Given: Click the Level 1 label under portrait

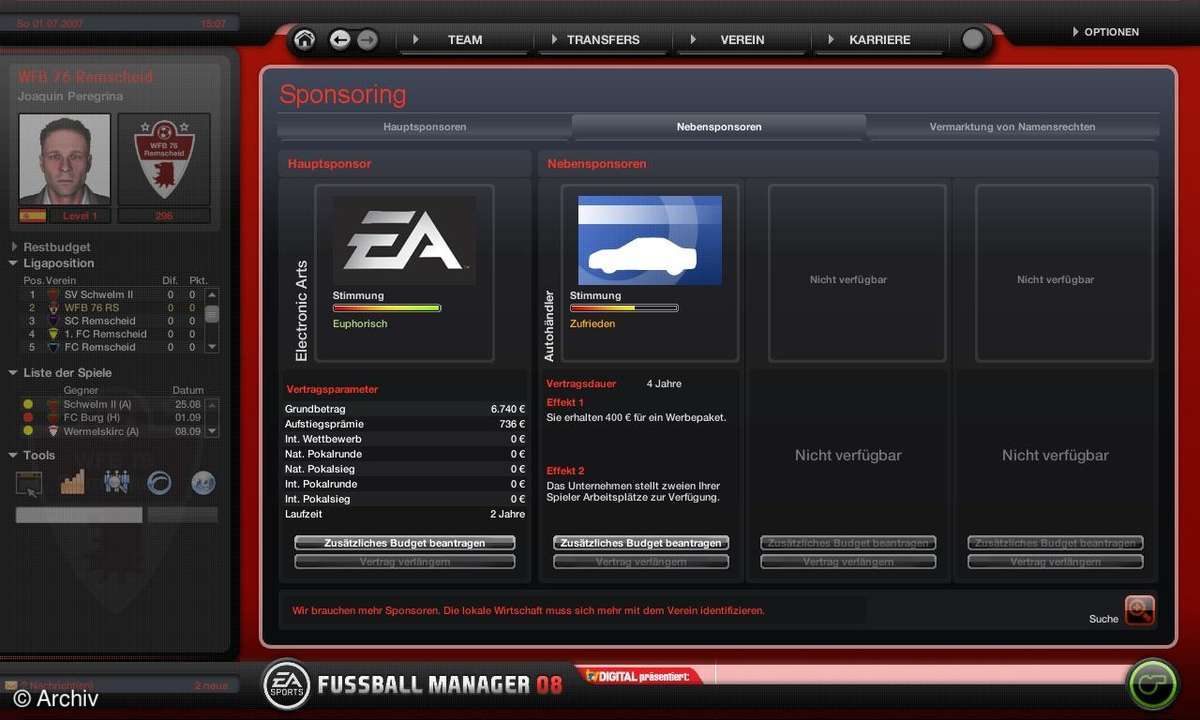Looking at the screenshot, I should 80,216.
